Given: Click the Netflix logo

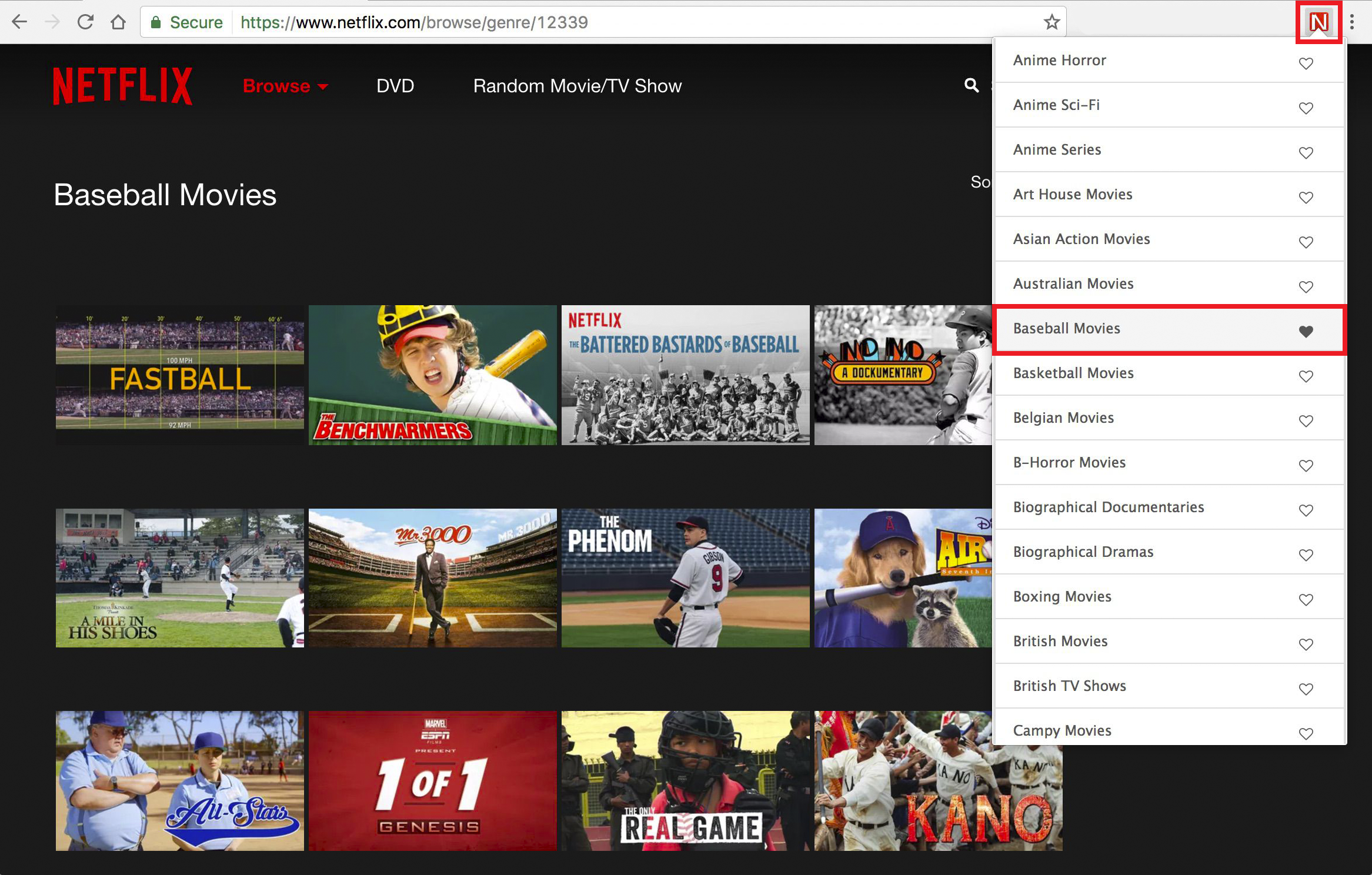Looking at the screenshot, I should (122, 86).
